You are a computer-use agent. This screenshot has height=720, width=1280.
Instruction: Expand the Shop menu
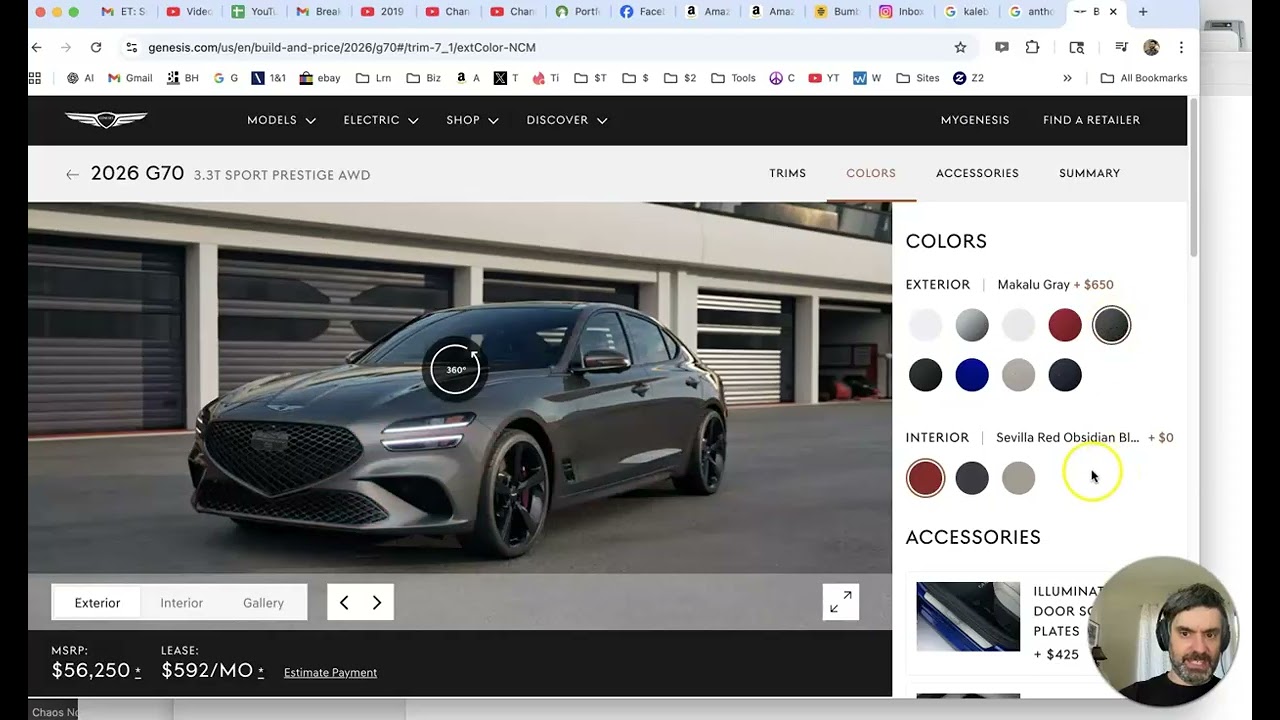pyautogui.click(x=472, y=120)
